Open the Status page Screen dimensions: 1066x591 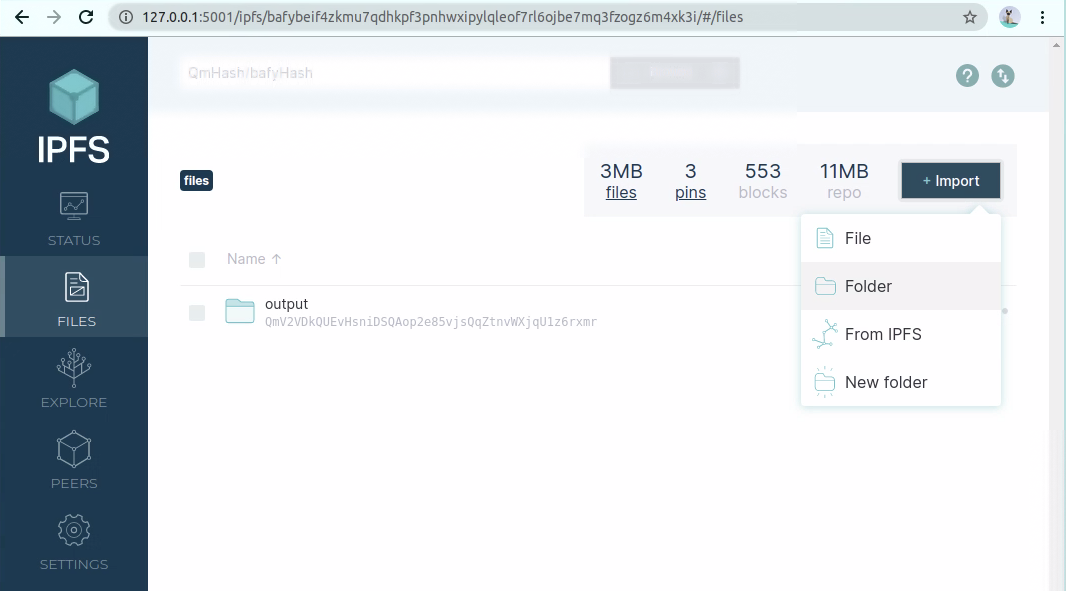74,219
